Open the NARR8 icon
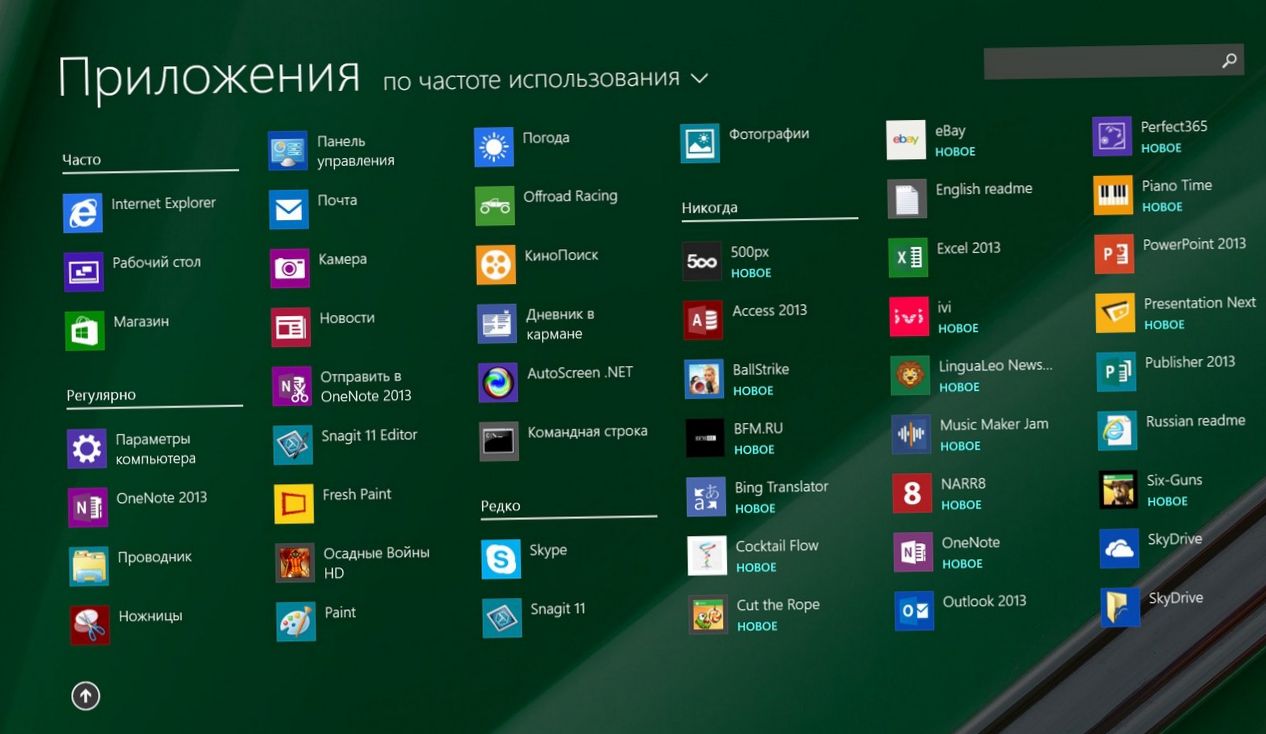This screenshot has height=734, width=1266. [912, 493]
